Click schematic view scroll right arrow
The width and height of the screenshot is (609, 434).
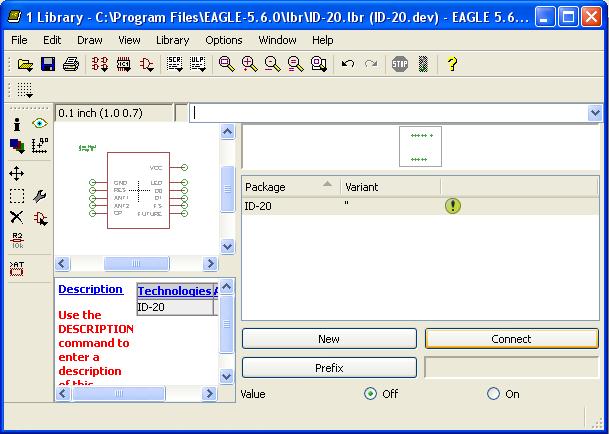(210, 264)
